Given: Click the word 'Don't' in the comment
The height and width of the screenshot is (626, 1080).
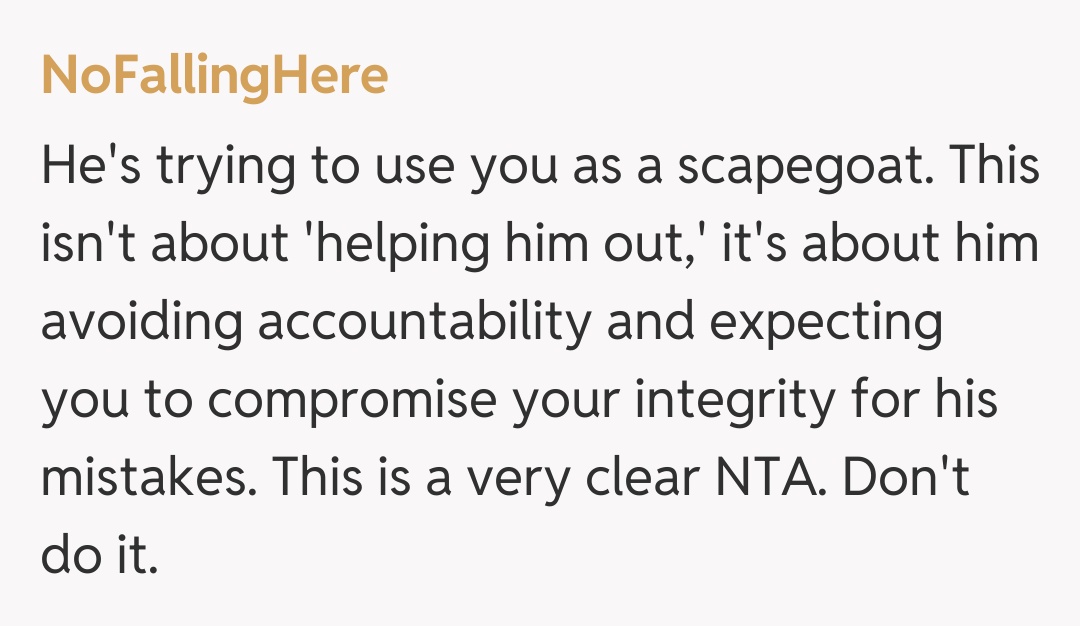Looking at the screenshot, I should coord(908,480).
